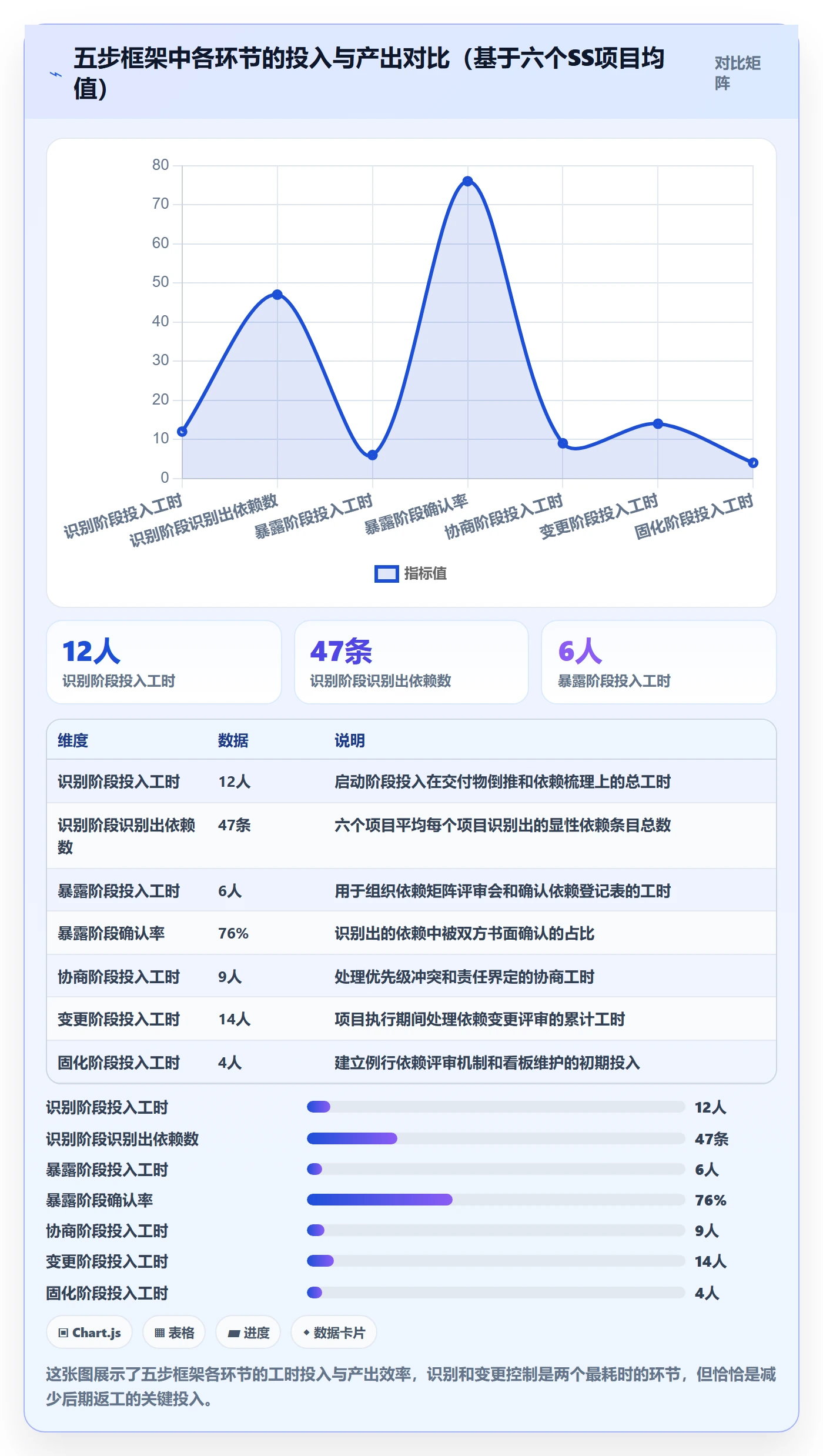Click the table cell 项目执行期间处理依赖变更评审的累计工时

480,1019
